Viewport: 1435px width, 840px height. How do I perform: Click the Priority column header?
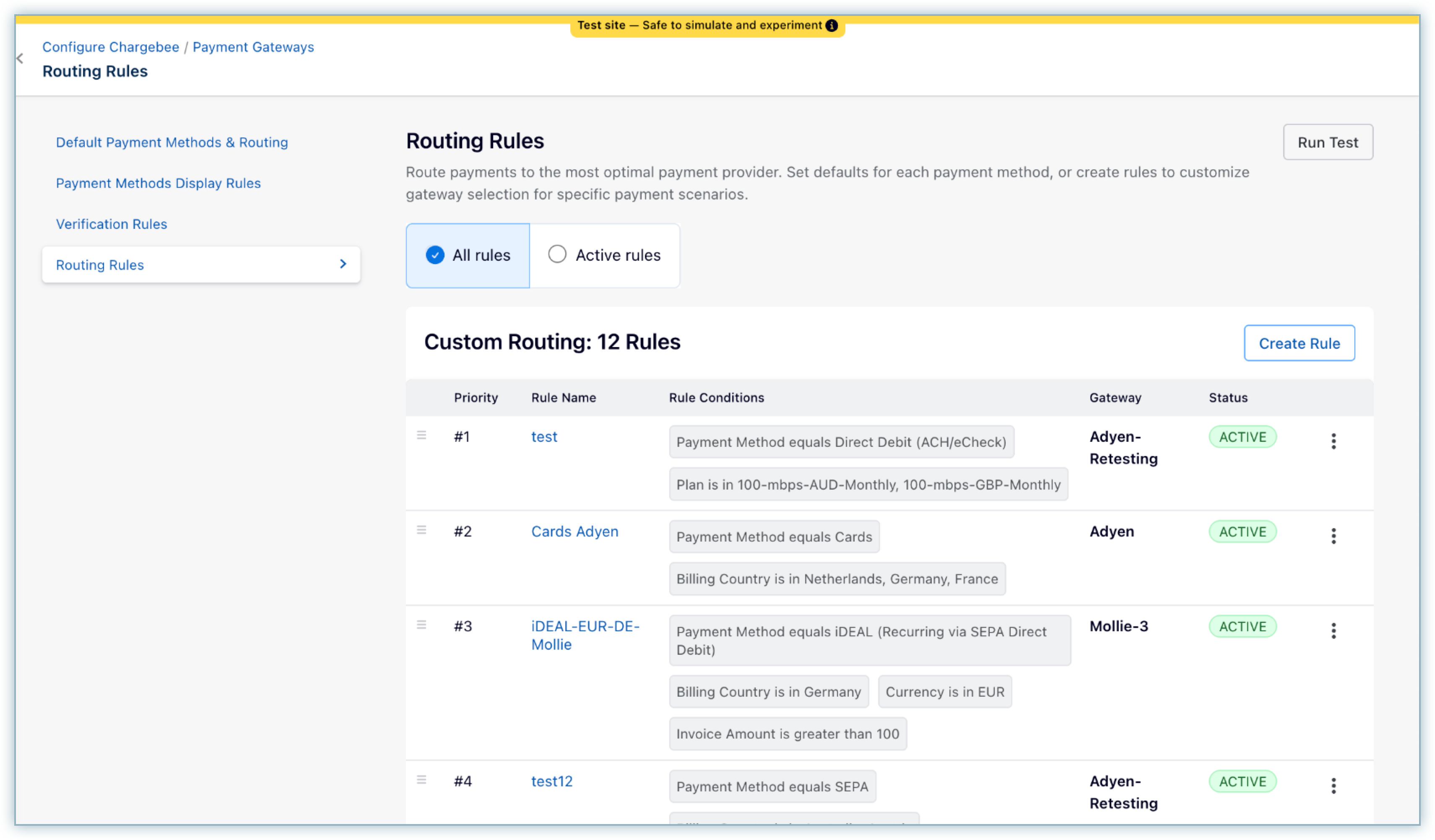(476, 398)
